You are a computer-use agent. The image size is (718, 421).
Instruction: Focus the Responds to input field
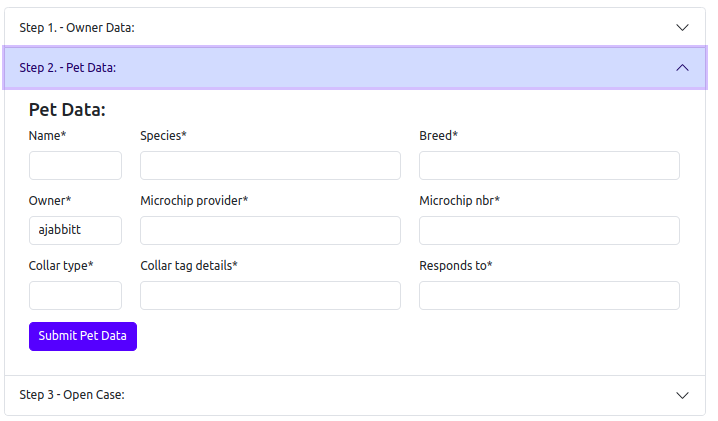(x=549, y=296)
